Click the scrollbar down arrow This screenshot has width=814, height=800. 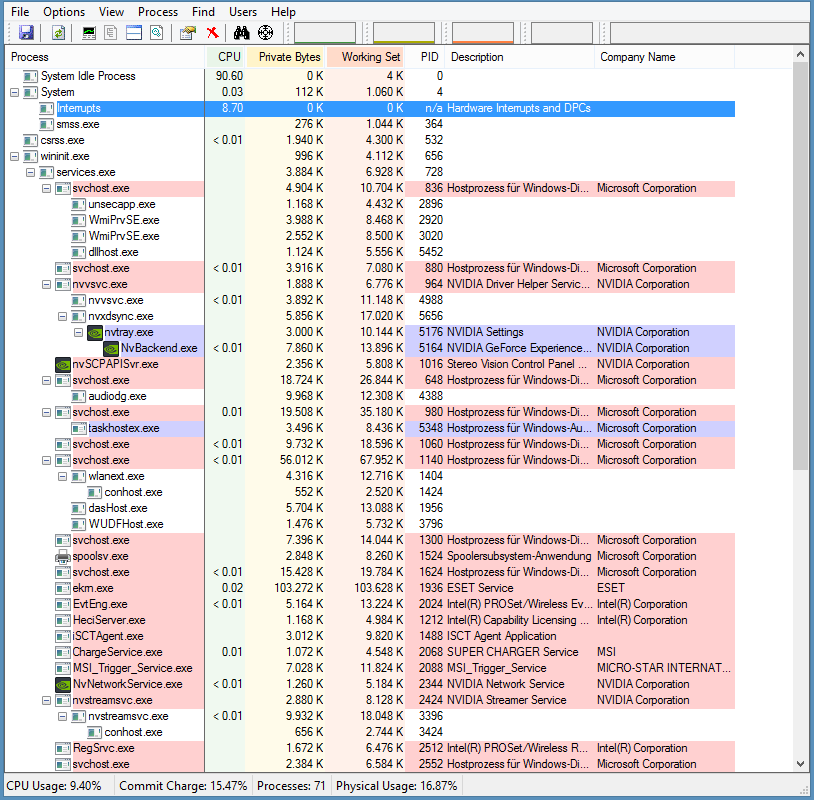(x=800, y=764)
